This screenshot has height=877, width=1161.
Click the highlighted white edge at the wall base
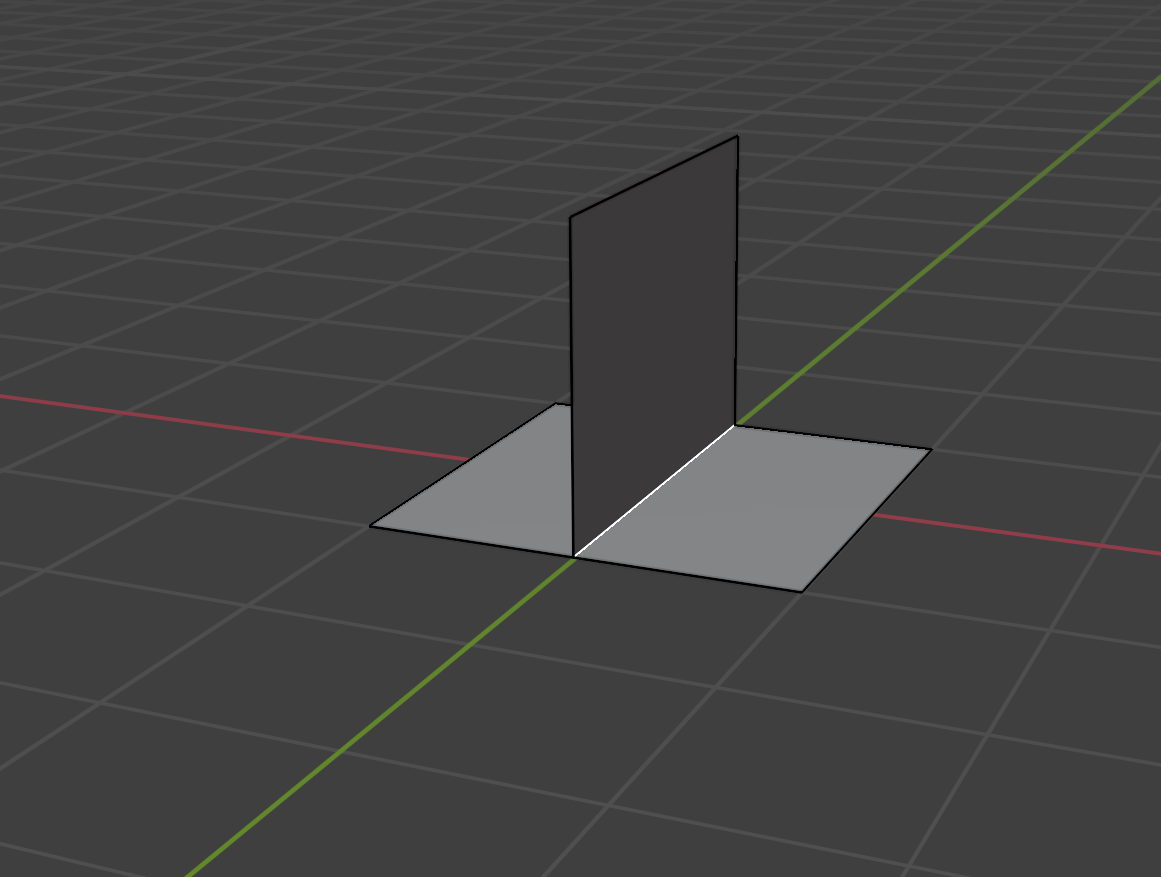(x=655, y=491)
